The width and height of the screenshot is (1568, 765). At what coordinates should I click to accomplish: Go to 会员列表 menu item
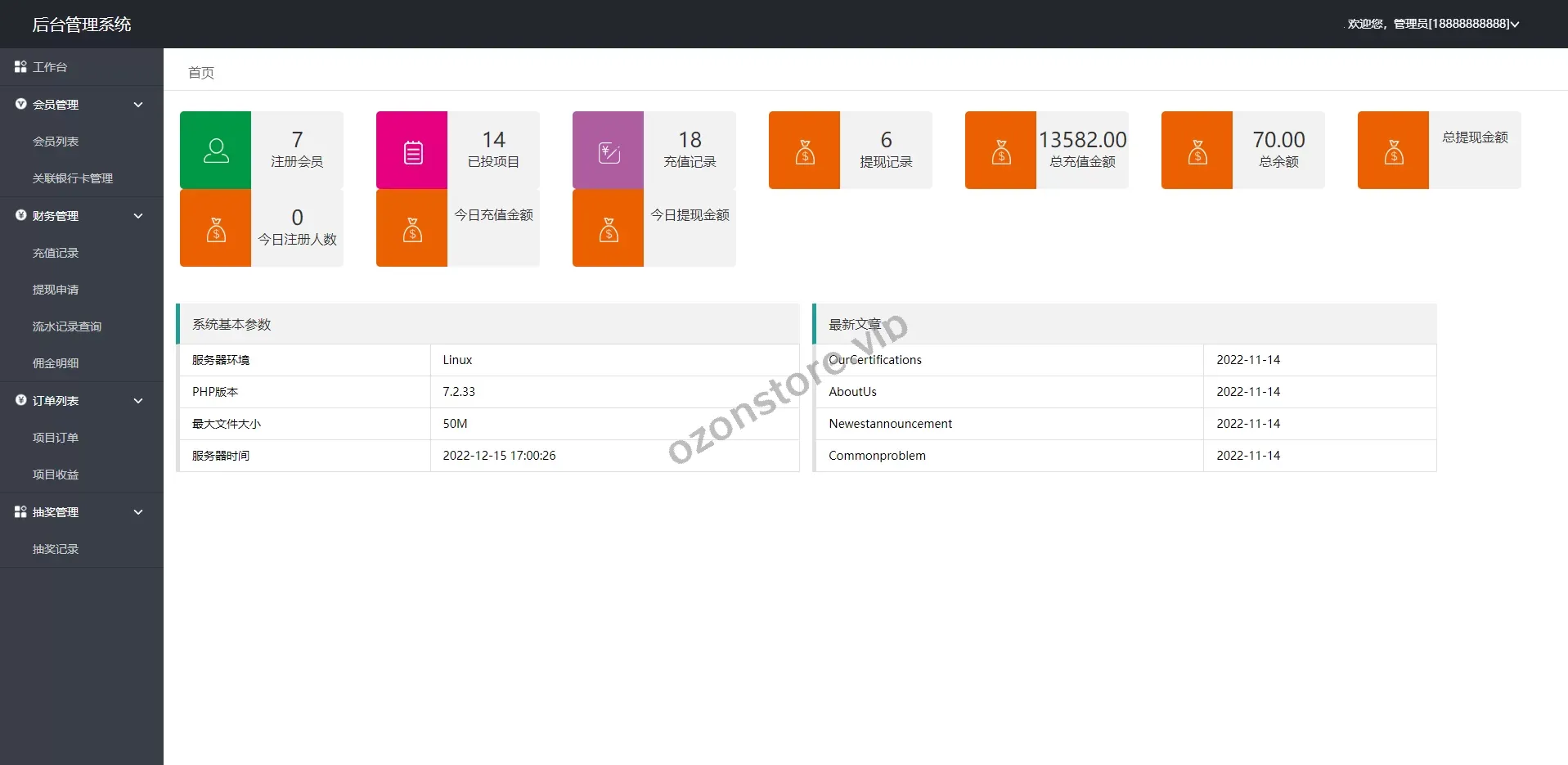(x=56, y=142)
